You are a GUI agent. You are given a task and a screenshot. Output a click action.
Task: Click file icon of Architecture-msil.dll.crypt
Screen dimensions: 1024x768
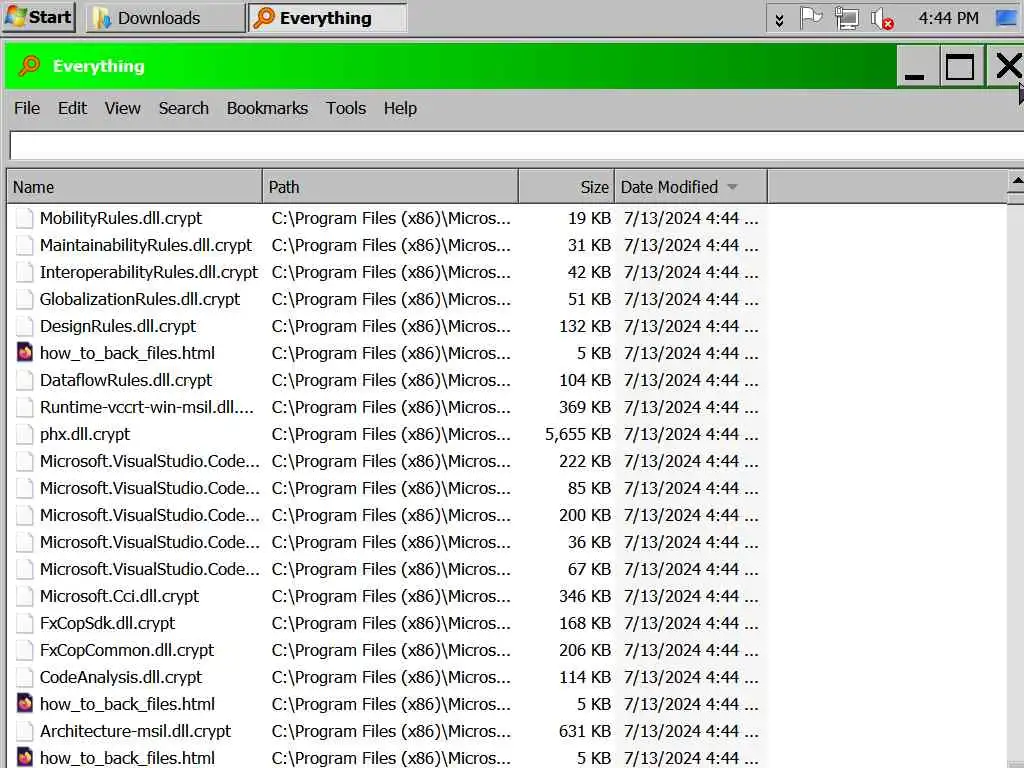coord(25,731)
